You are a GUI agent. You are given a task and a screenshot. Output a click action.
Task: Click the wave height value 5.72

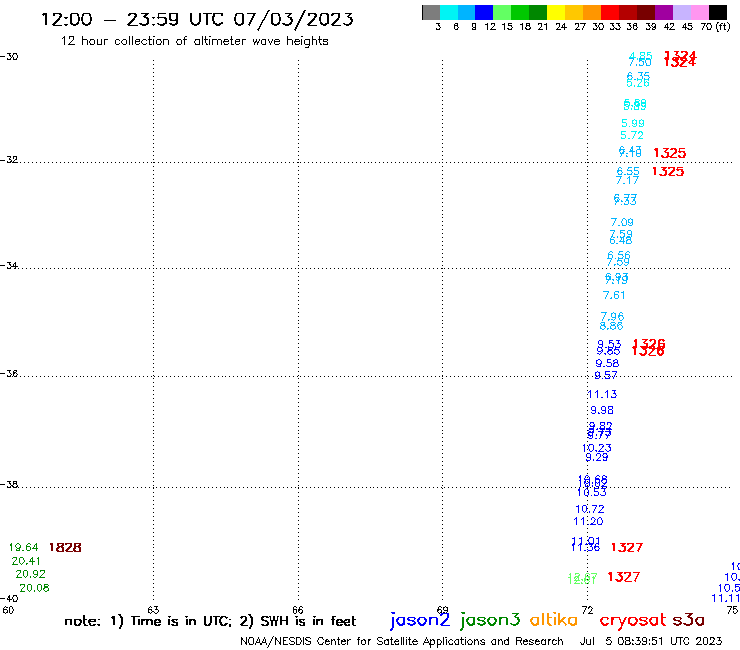pos(632,135)
